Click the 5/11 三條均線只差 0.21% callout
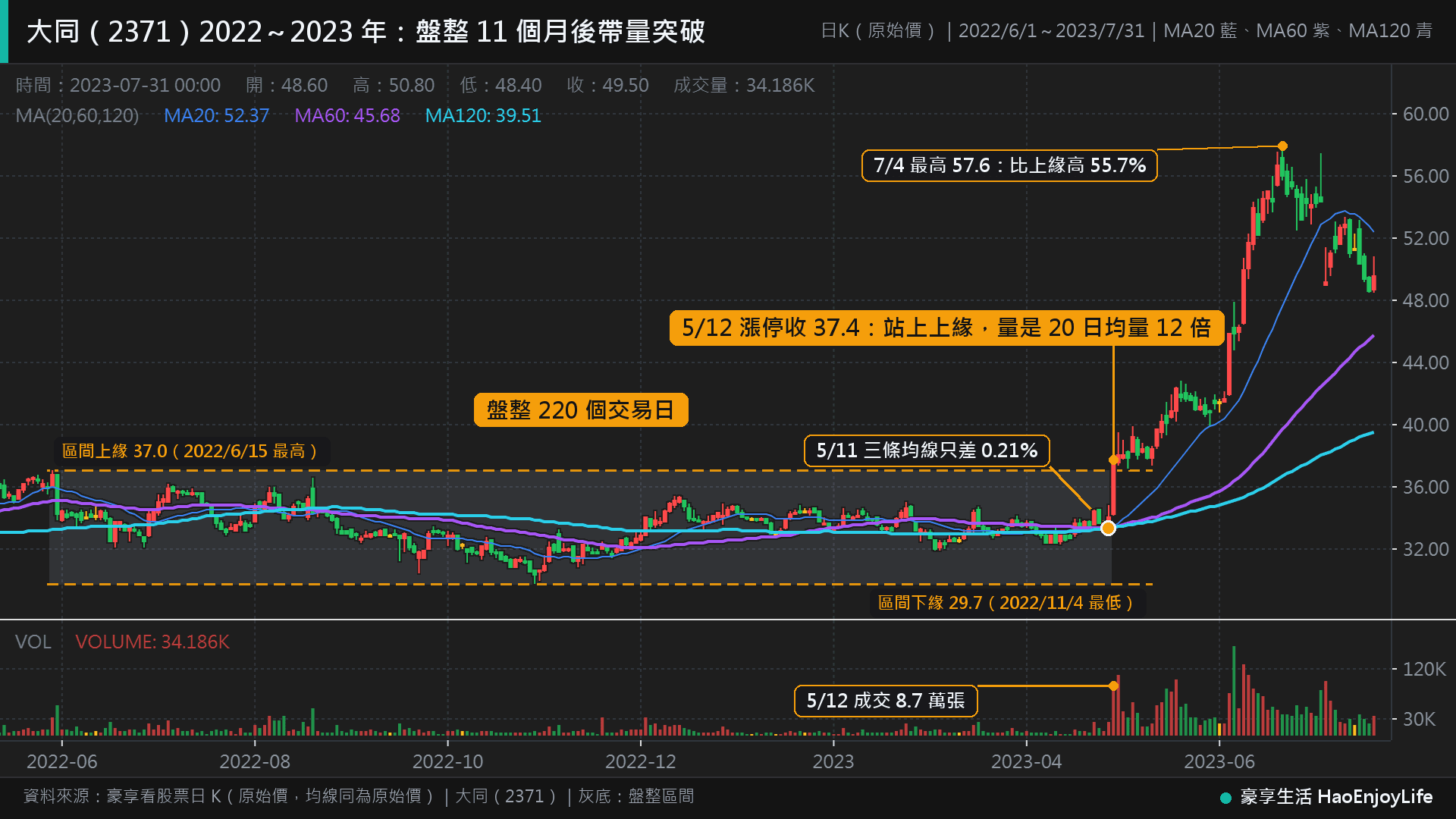1456x819 pixels. pos(927,450)
